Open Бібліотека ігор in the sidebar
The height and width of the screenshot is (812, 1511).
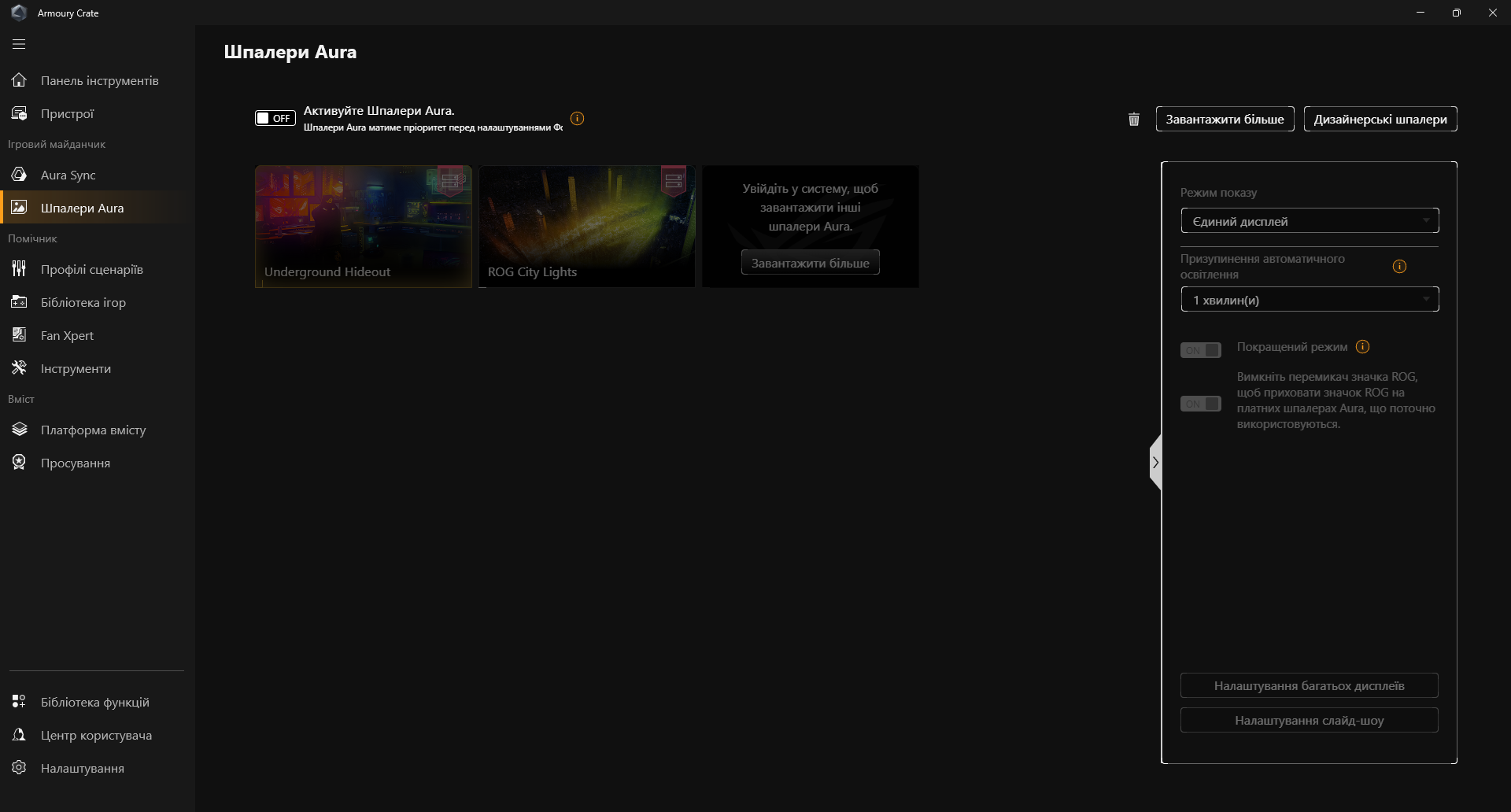coord(98,302)
